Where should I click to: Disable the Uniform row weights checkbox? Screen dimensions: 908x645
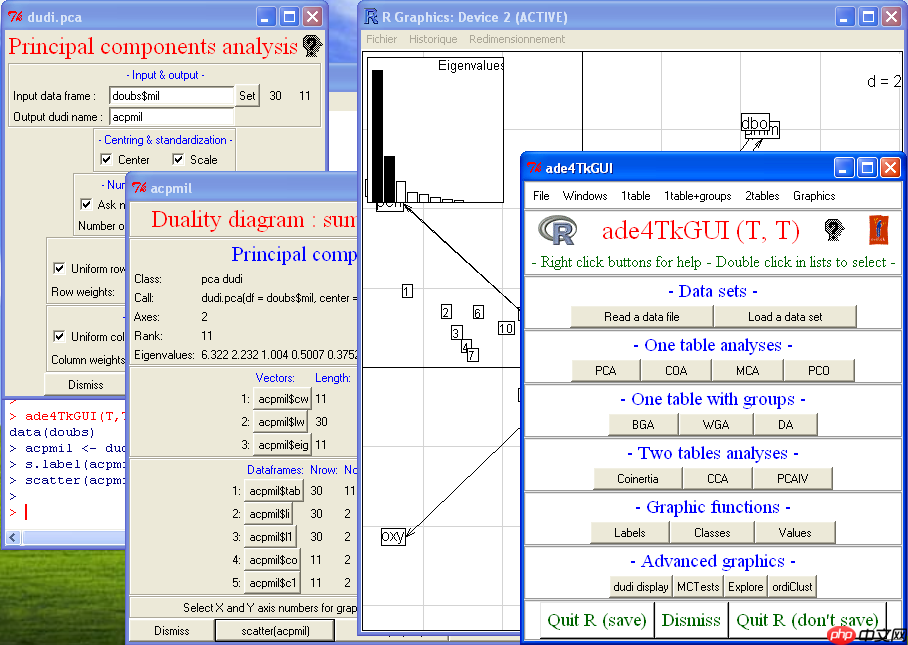[59, 268]
